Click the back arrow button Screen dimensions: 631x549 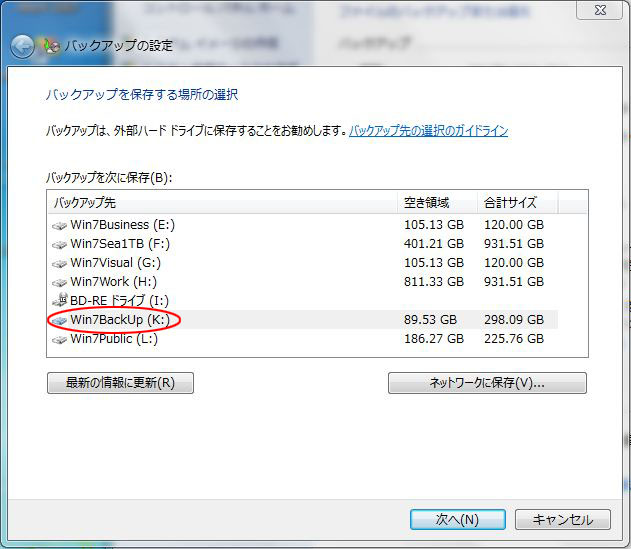22,47
